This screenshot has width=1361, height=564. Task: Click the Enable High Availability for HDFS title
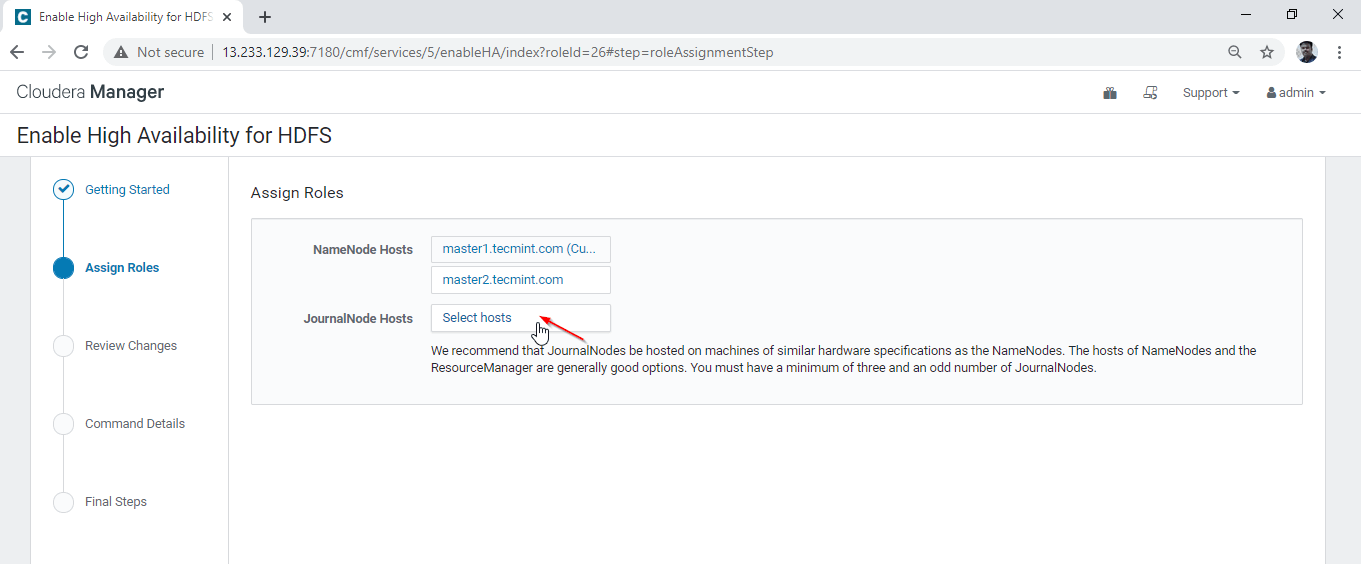[x=174, y=135]
